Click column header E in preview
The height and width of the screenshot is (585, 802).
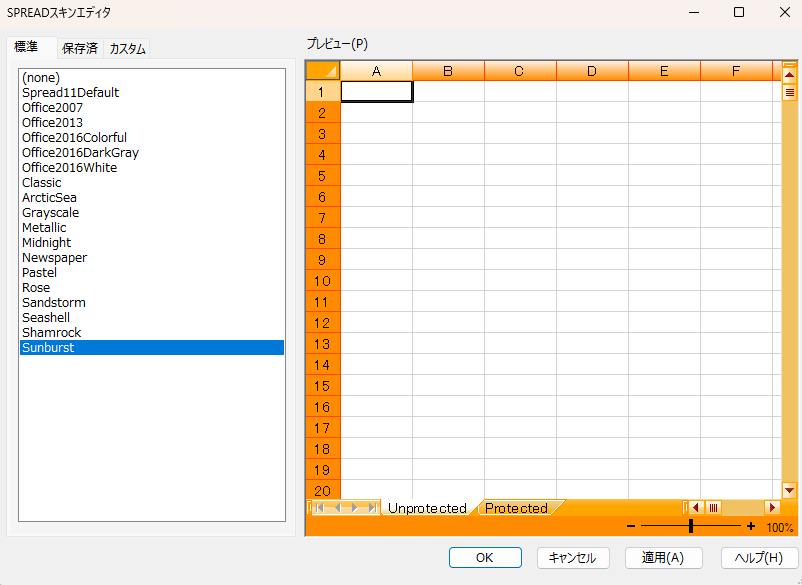pyautogui.click(x=664, y=71)
